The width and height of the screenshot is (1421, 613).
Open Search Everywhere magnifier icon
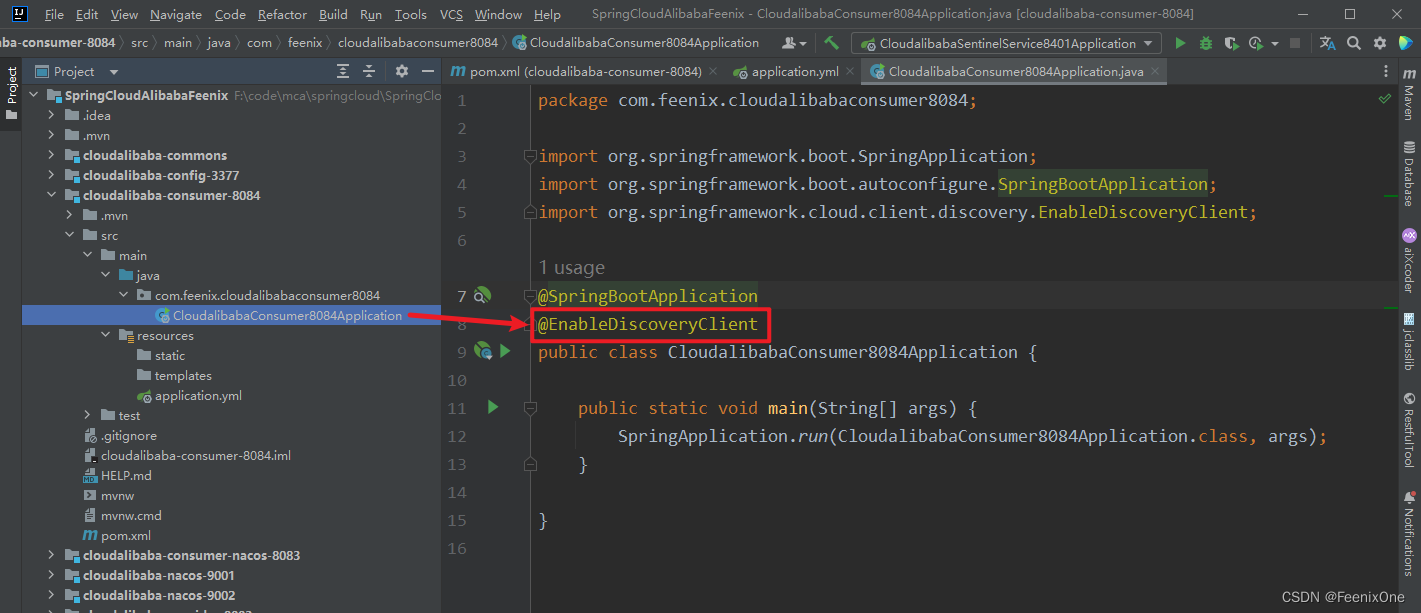click(x=1353, y=43)
